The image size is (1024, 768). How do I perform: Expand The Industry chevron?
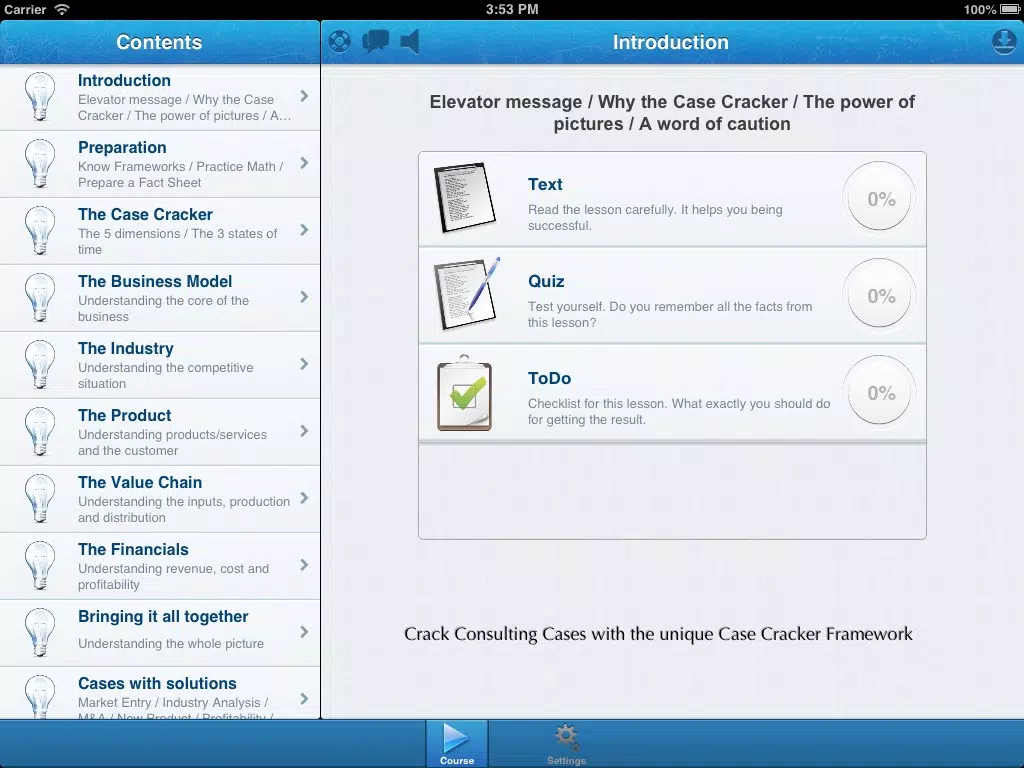click(x=304, y=364)
